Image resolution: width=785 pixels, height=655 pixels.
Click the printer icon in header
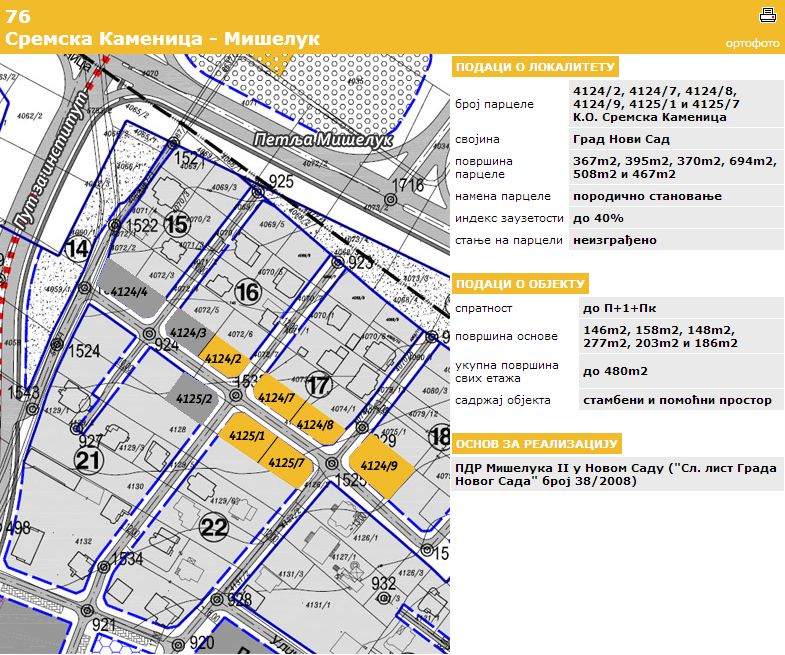(767, 15)
